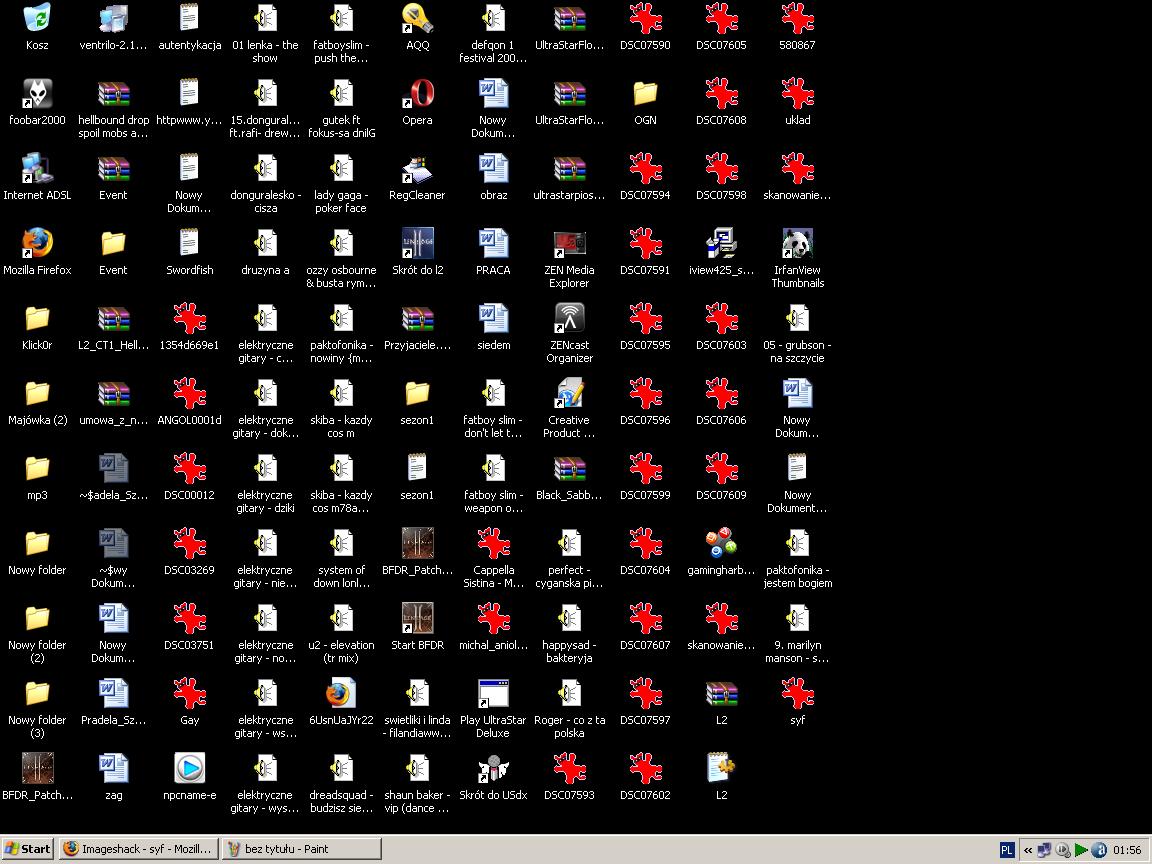The image size is (1152, 864).
Task: Select the Opera browser icon
Action: (417, 94)
